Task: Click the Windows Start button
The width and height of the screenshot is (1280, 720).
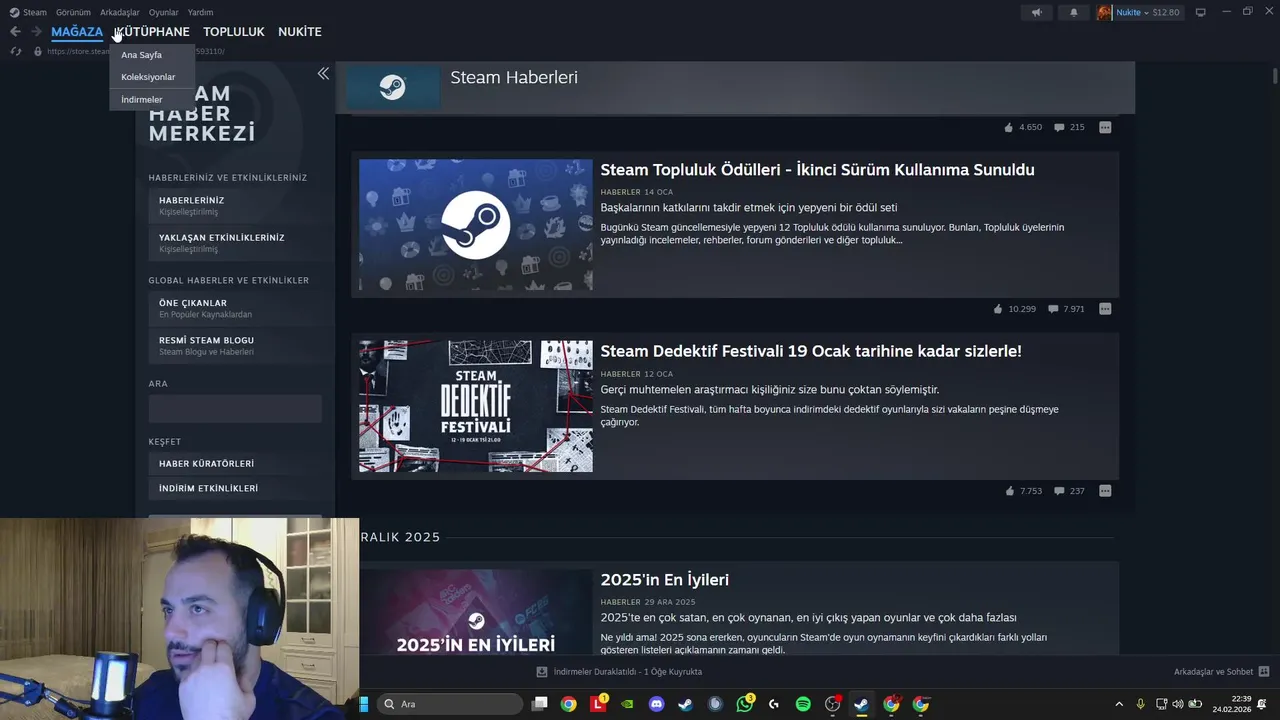Action: 364,704
